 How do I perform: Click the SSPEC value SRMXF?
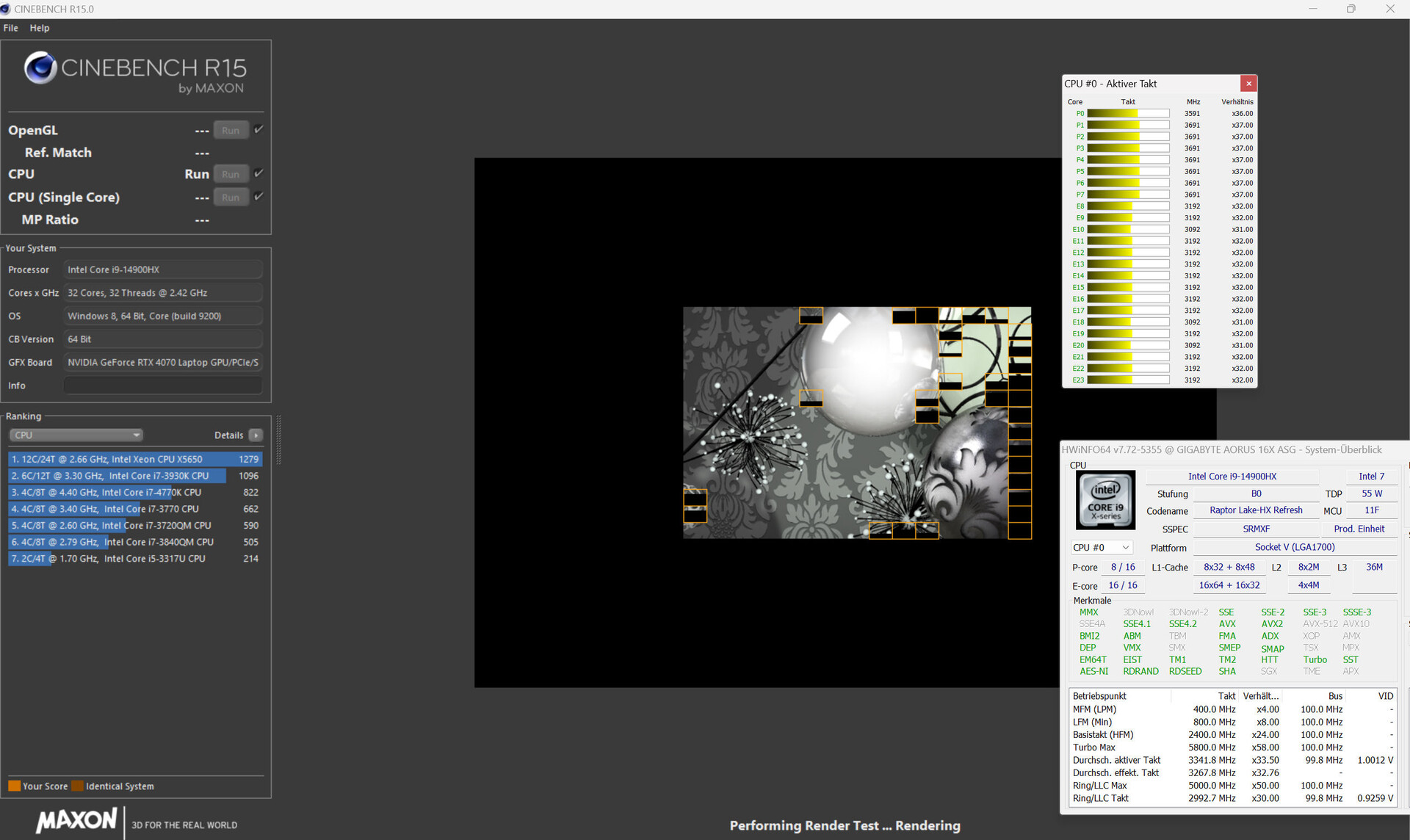coord(1256,529)
